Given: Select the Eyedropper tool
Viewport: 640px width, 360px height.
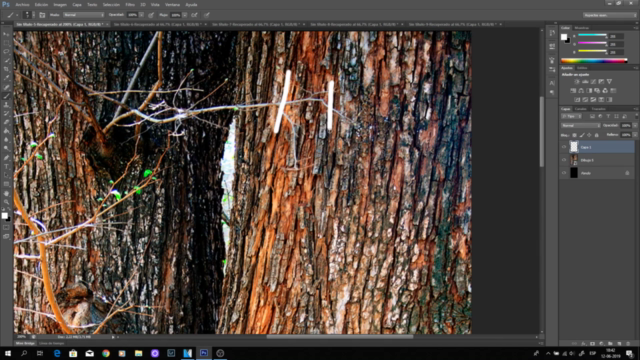Looking at the screenshot, I should click(6, 78).
